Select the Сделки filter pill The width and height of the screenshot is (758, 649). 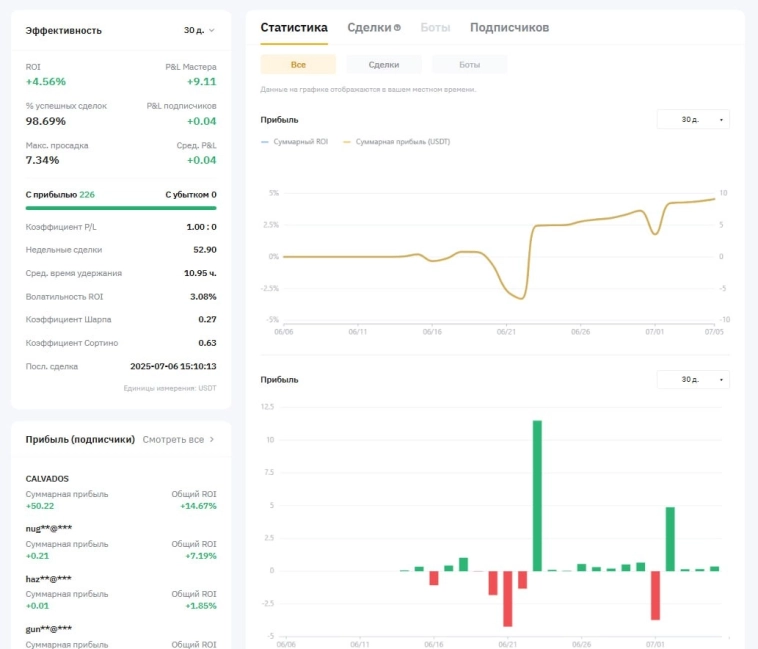[384, 64]
